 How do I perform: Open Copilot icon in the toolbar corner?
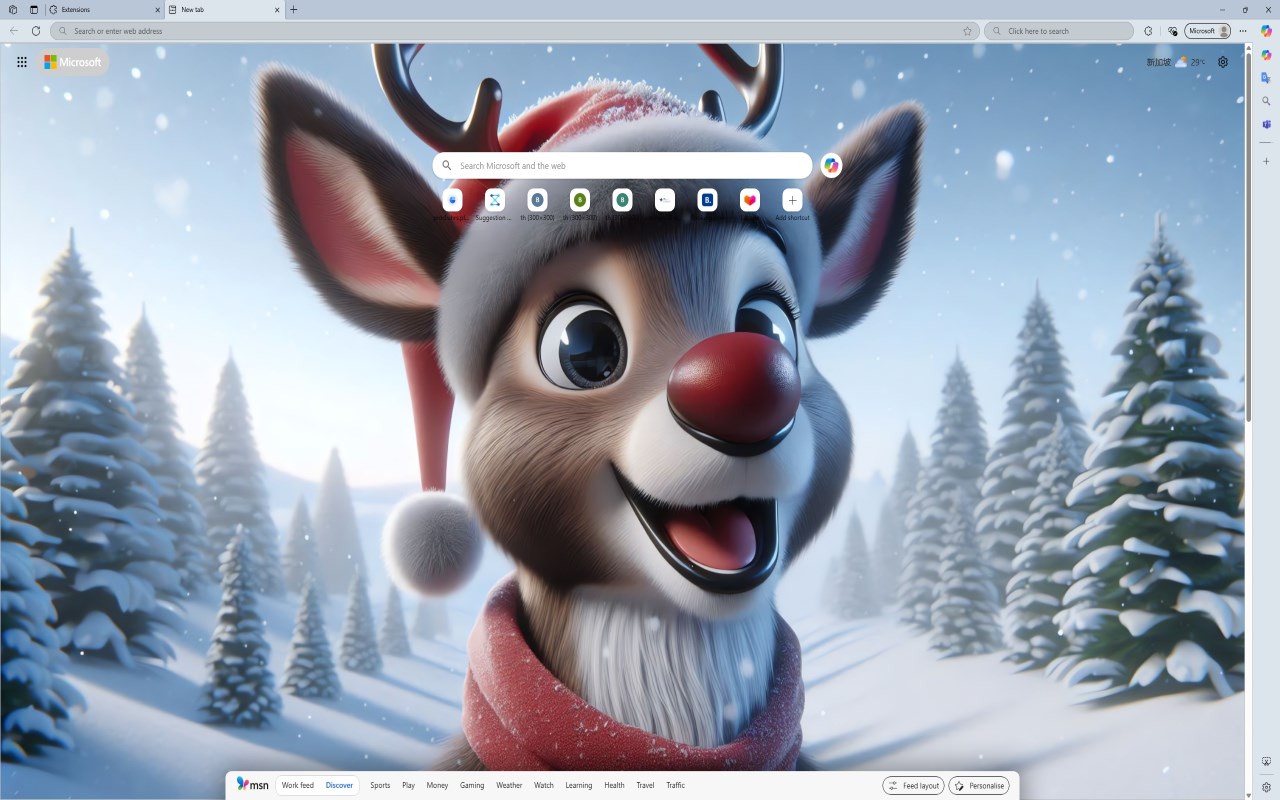point(1266,31)
